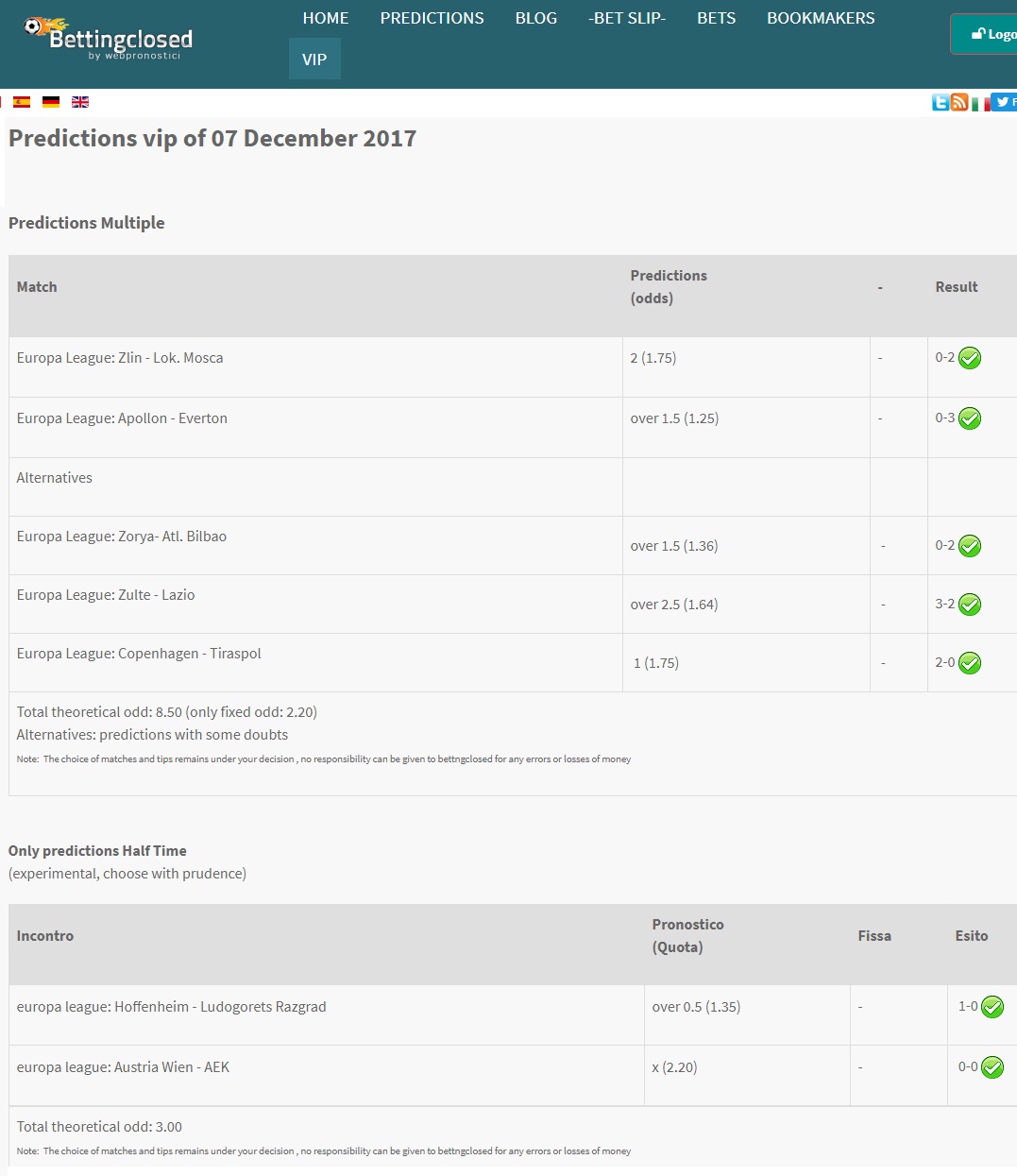Click prediction 1 (1.75) for Copenhagen match

coord(656,663)
